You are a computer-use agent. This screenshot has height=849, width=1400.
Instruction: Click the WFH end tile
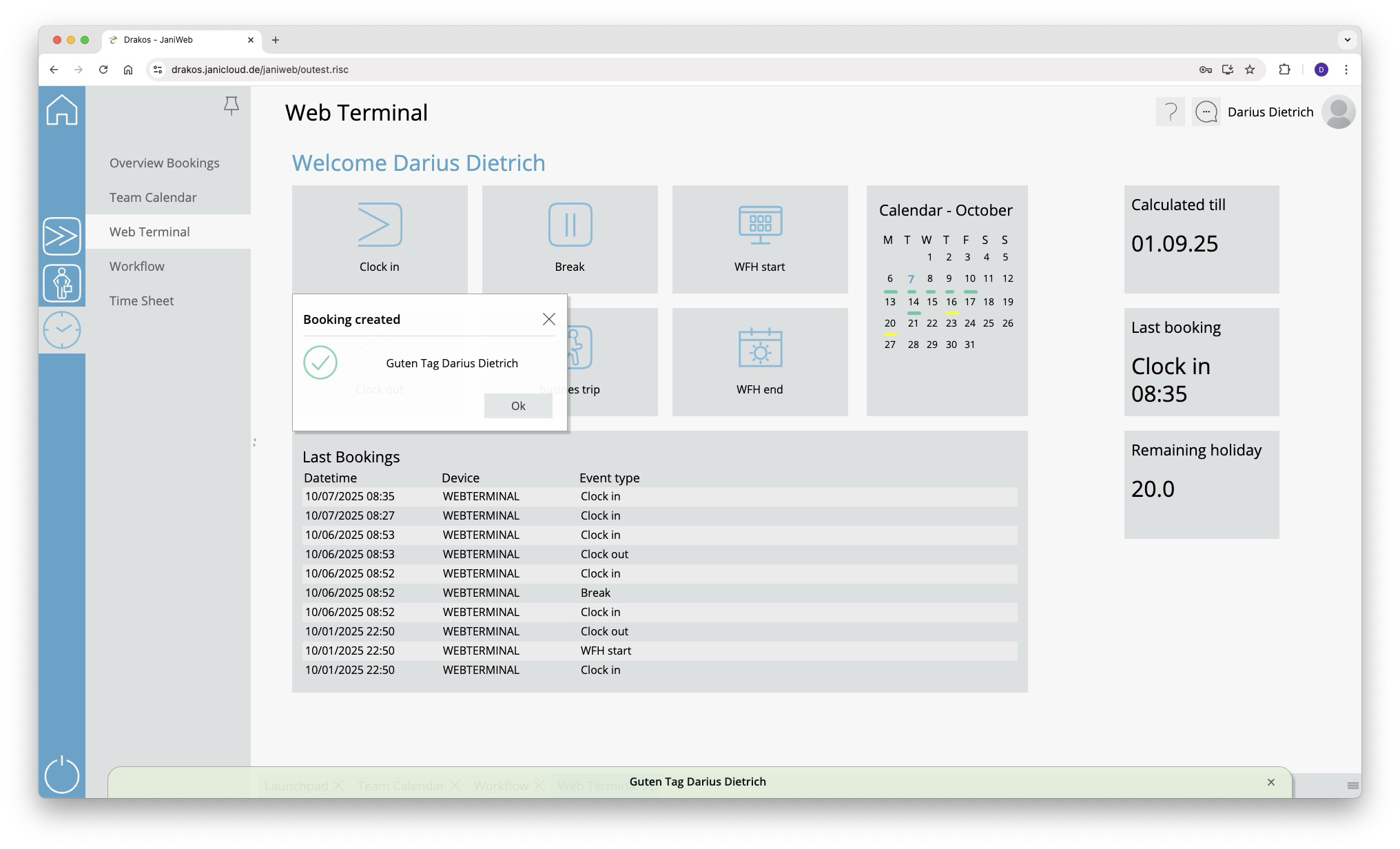click(x=760, y=362)
